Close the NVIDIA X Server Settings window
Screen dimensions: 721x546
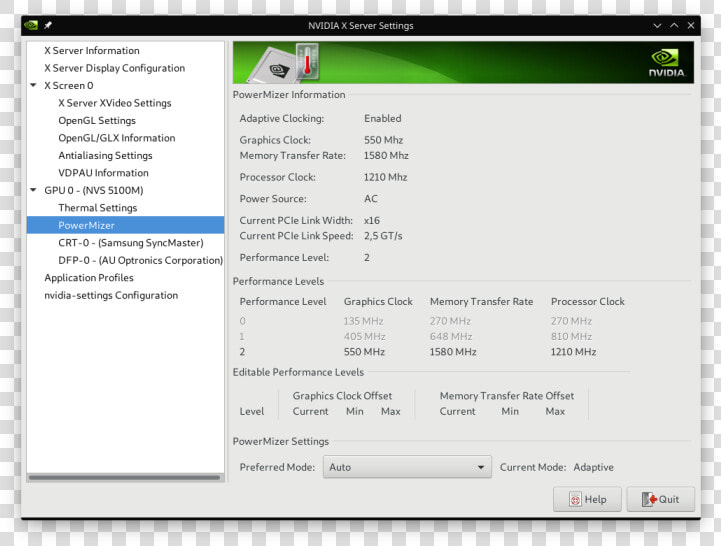[691, 26]
